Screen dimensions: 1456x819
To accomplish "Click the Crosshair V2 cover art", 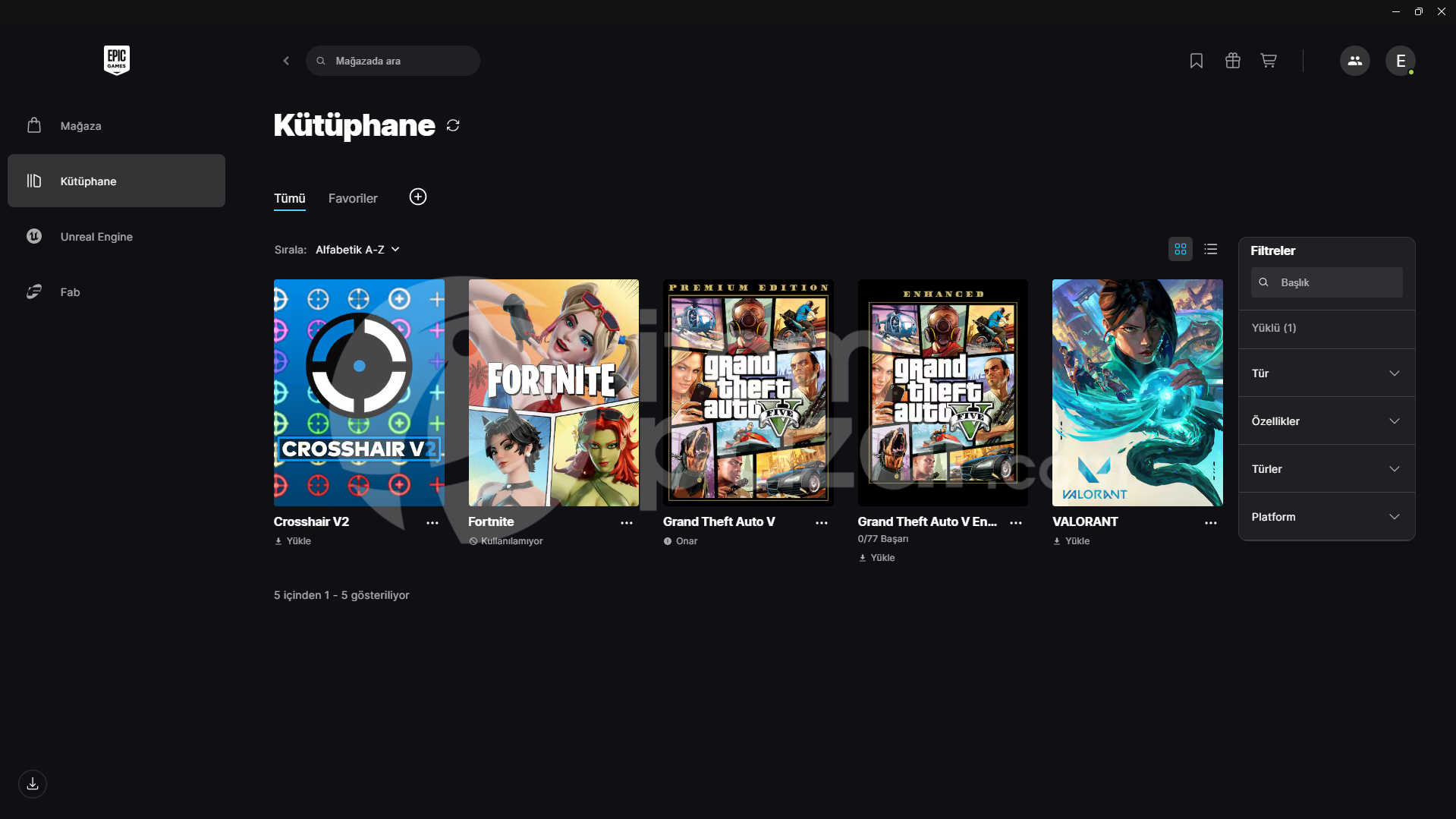I will [x=359, y=392].
